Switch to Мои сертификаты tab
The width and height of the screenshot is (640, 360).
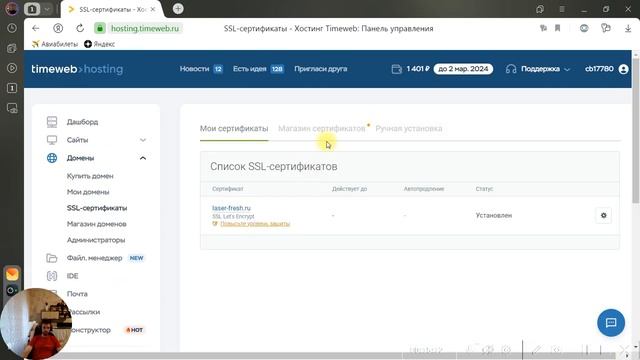[234, 129]
